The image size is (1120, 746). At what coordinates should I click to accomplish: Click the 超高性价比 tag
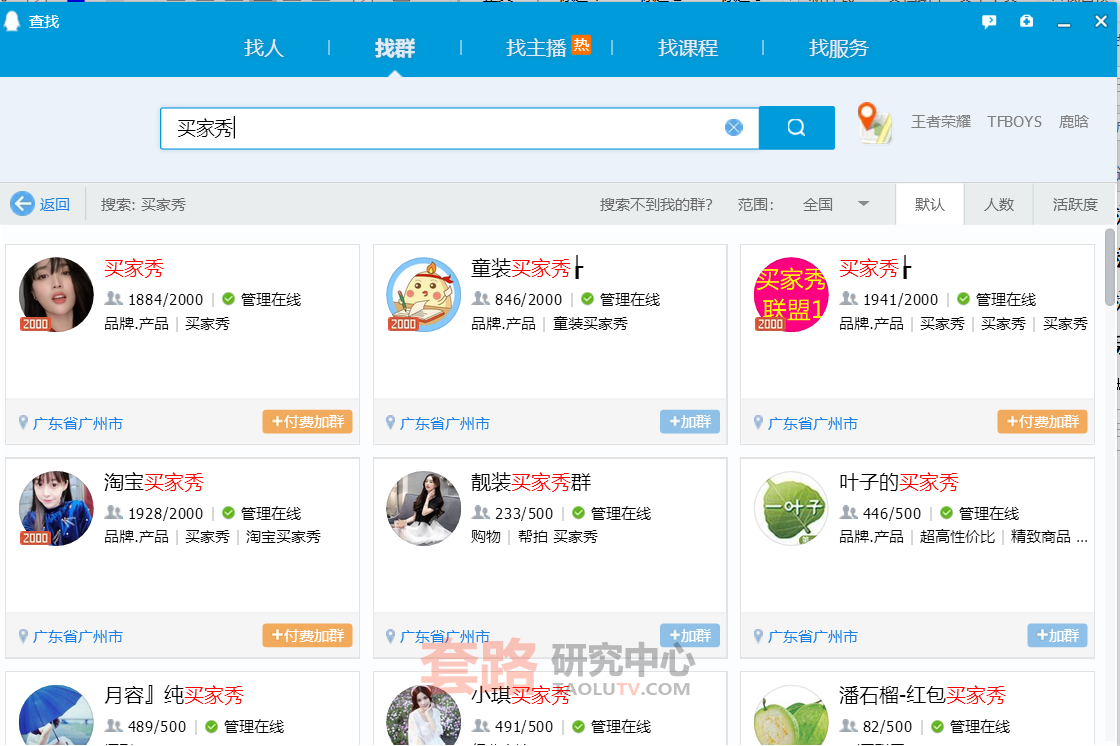957,537
